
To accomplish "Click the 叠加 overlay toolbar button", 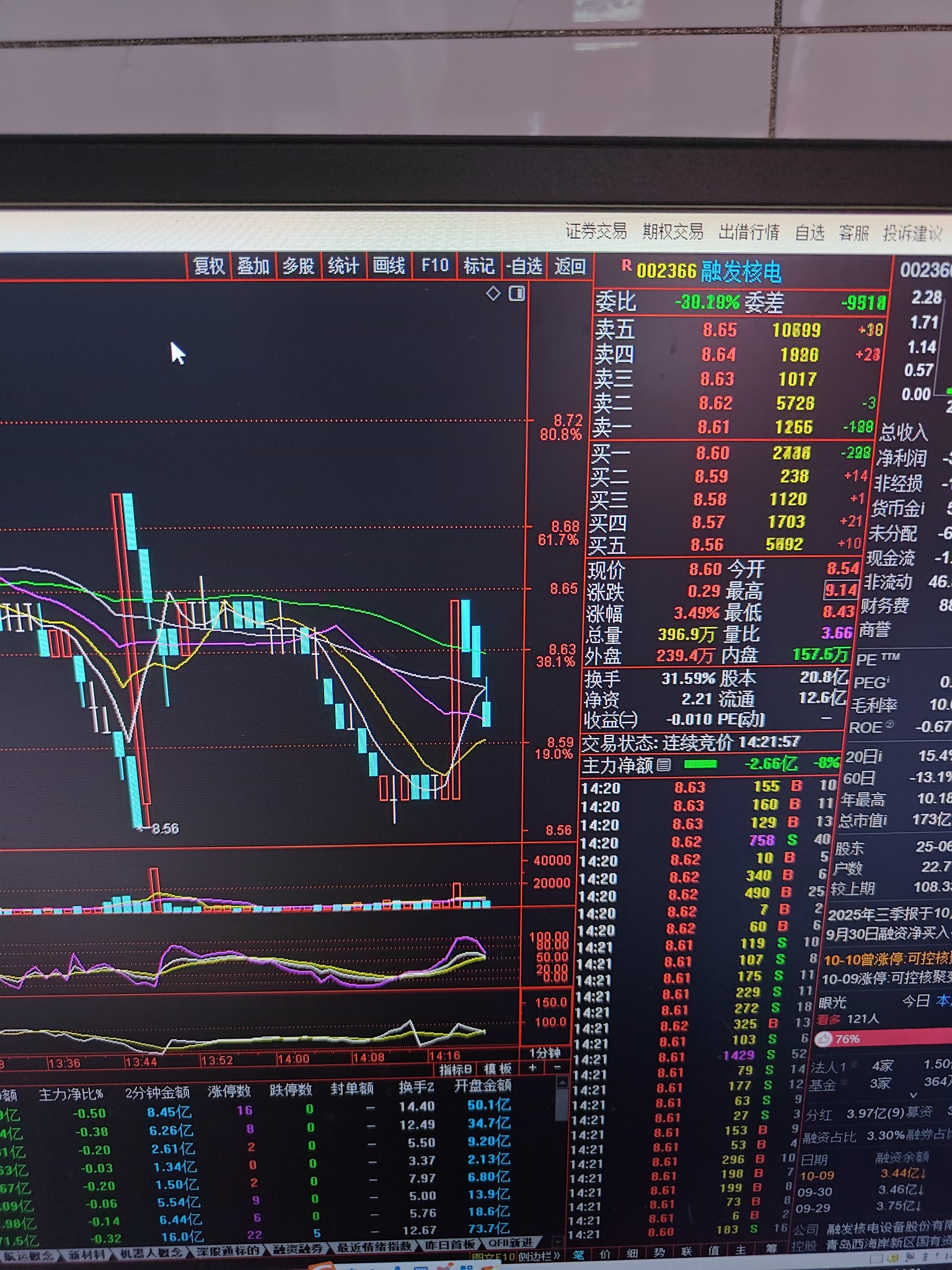I will [253, 267].
